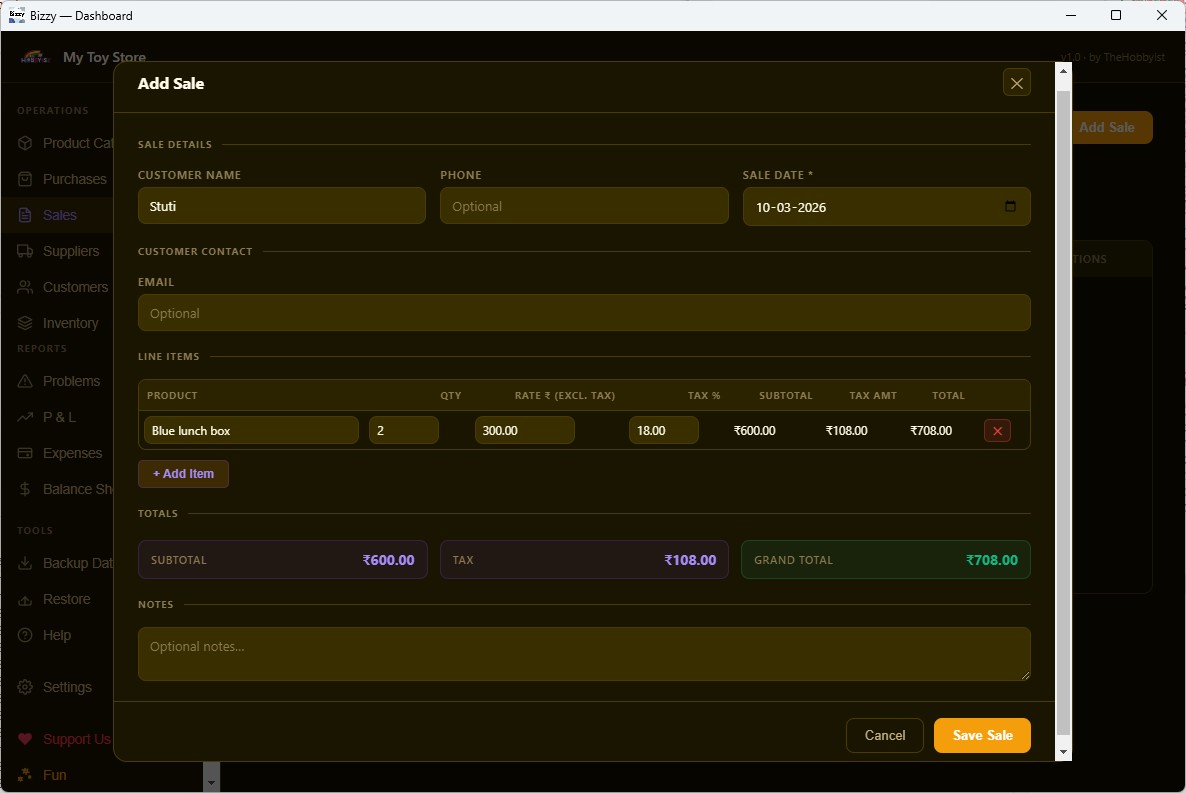Screen dimensions: 1186x793
Task: Remove the Blue lunch box line item
Action: pyautogui.click(x=997, y=430)
